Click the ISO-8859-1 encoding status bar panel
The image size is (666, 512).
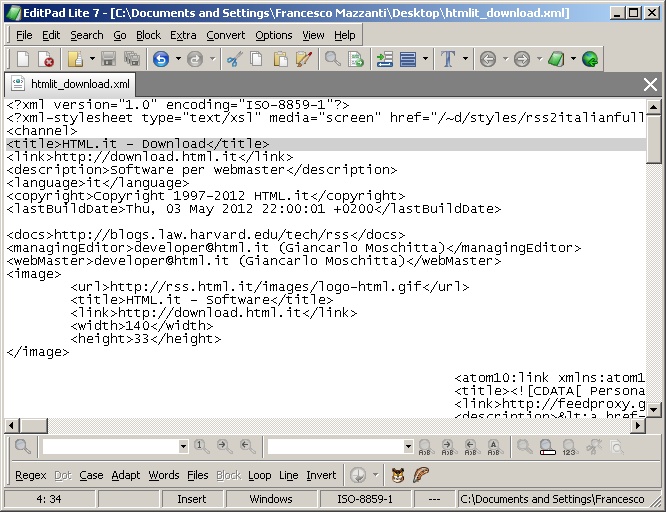pyautogui.click(x=365, y=499)
